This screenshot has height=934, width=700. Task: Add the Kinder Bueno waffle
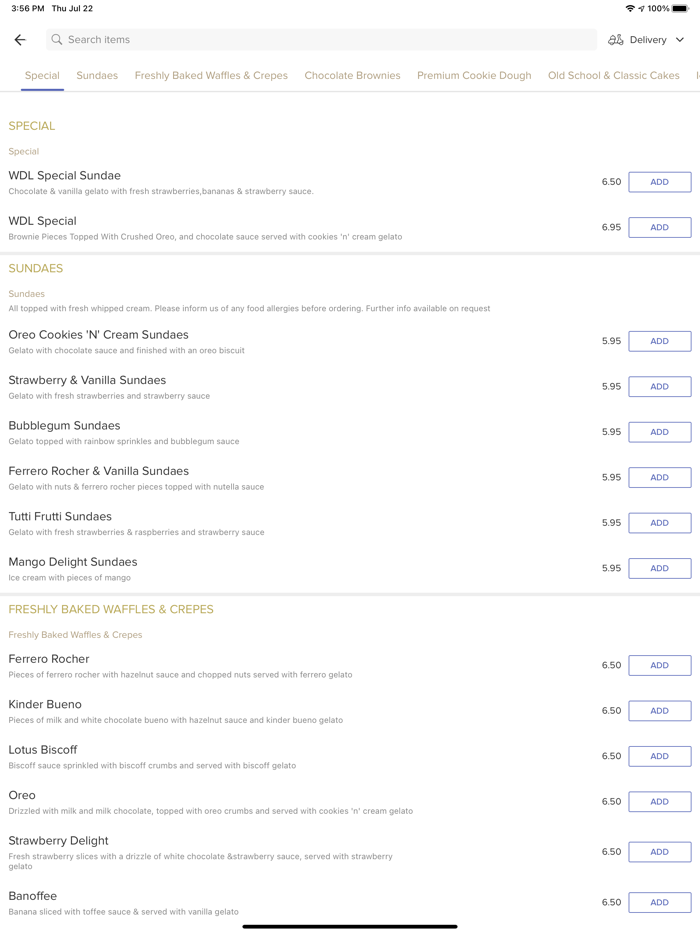click(659, 710)
